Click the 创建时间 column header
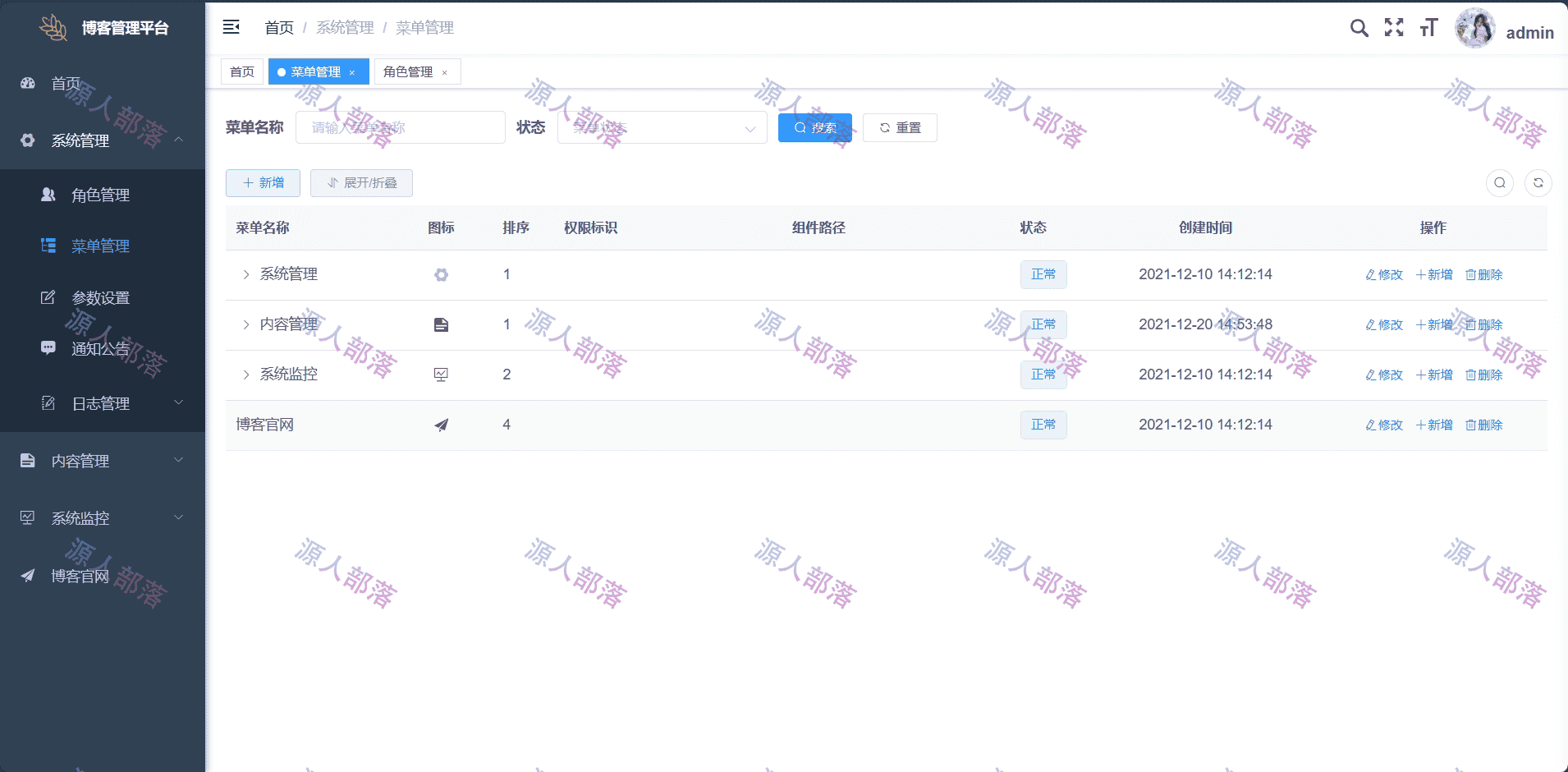 coord(1205,227)
